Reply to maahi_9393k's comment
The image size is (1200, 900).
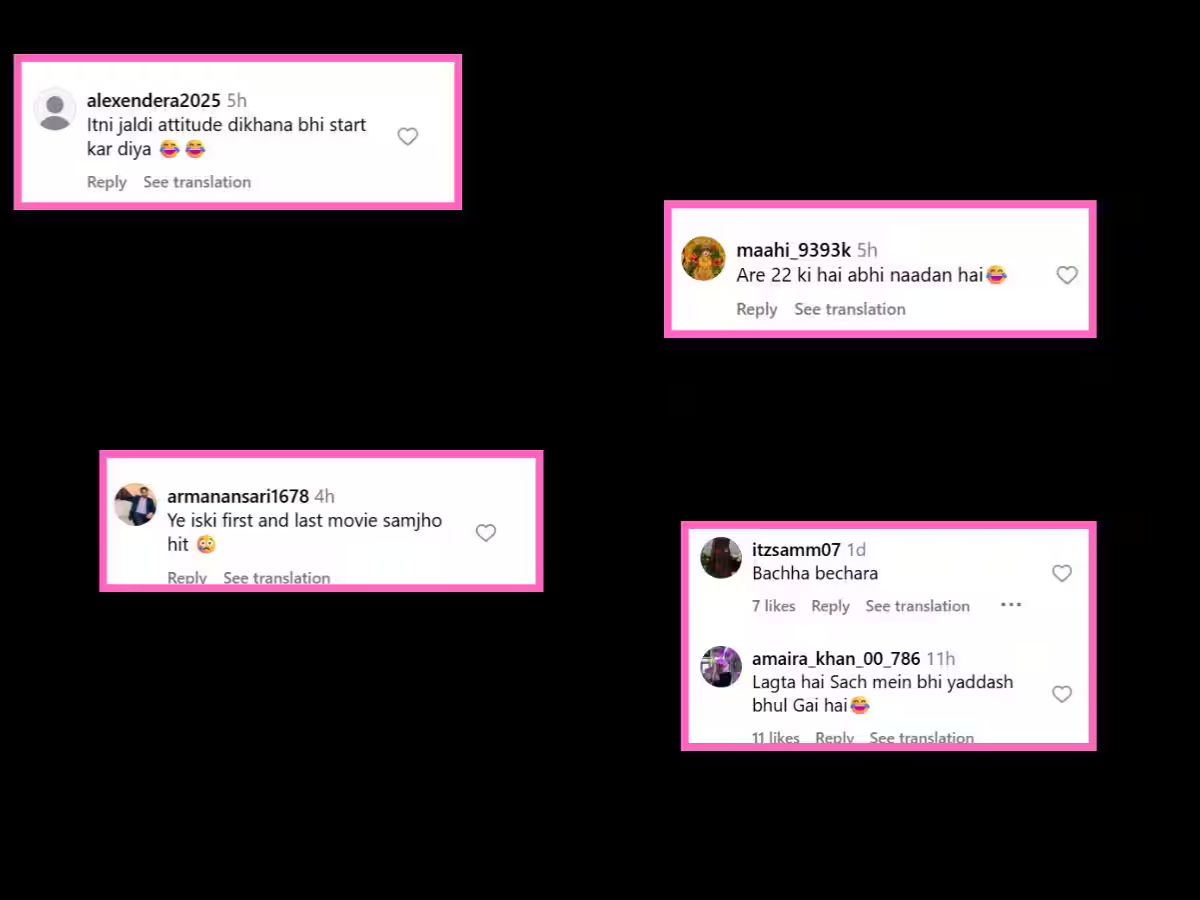point(757,309)
